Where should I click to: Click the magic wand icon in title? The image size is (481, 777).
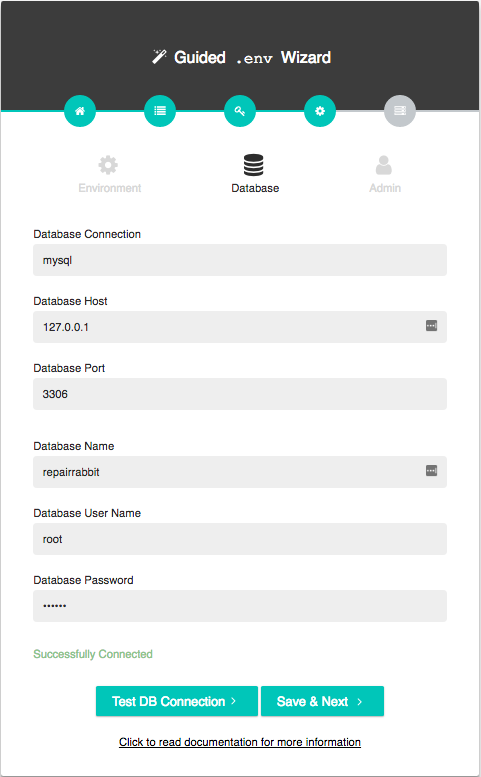[159, 57]
